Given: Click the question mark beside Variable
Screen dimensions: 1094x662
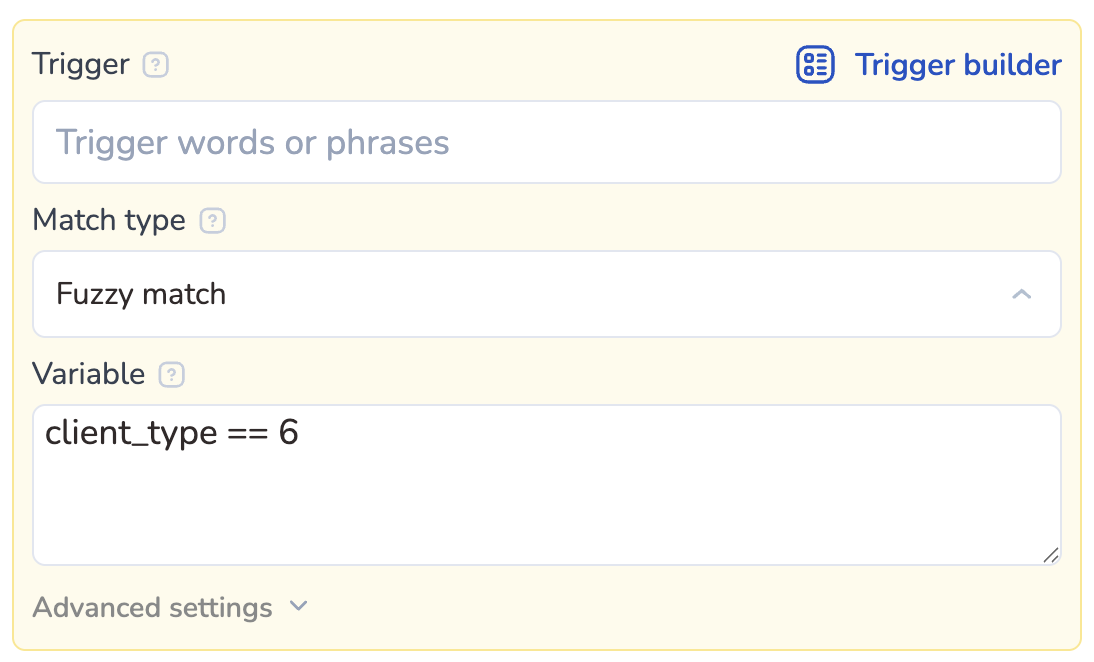Looking at the screenshot, I should pos(172,375).
